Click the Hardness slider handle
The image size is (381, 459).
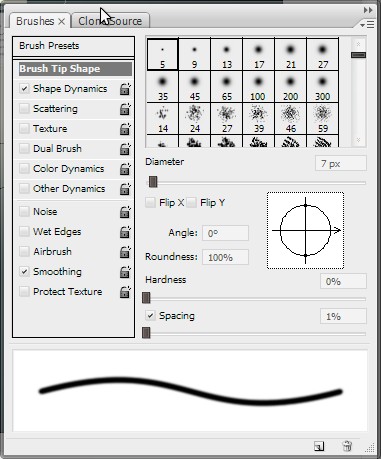pyautogui.click(x=146, y=298)
